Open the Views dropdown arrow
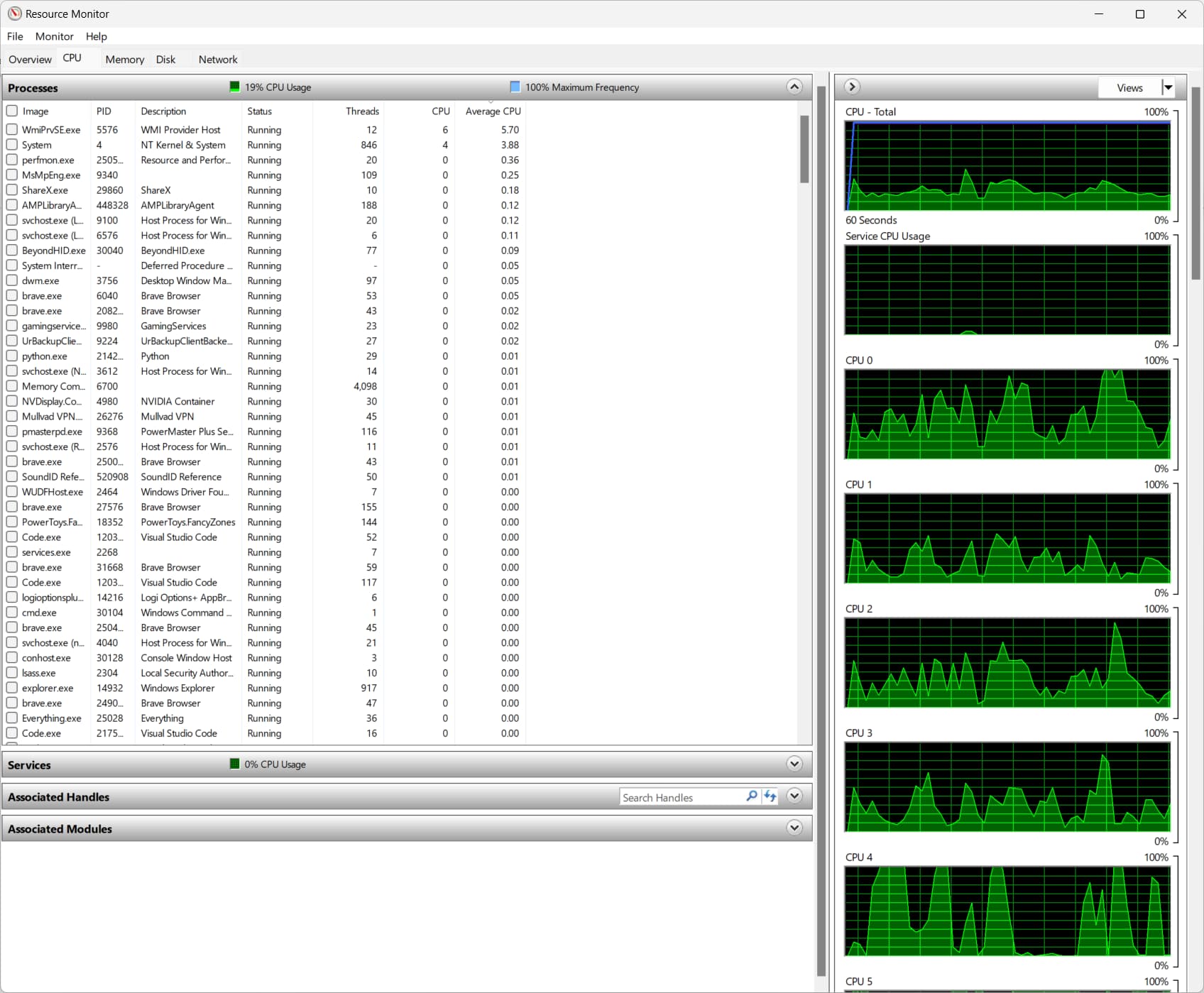This screenshot has height=993, width=1204. [1168, 87]
